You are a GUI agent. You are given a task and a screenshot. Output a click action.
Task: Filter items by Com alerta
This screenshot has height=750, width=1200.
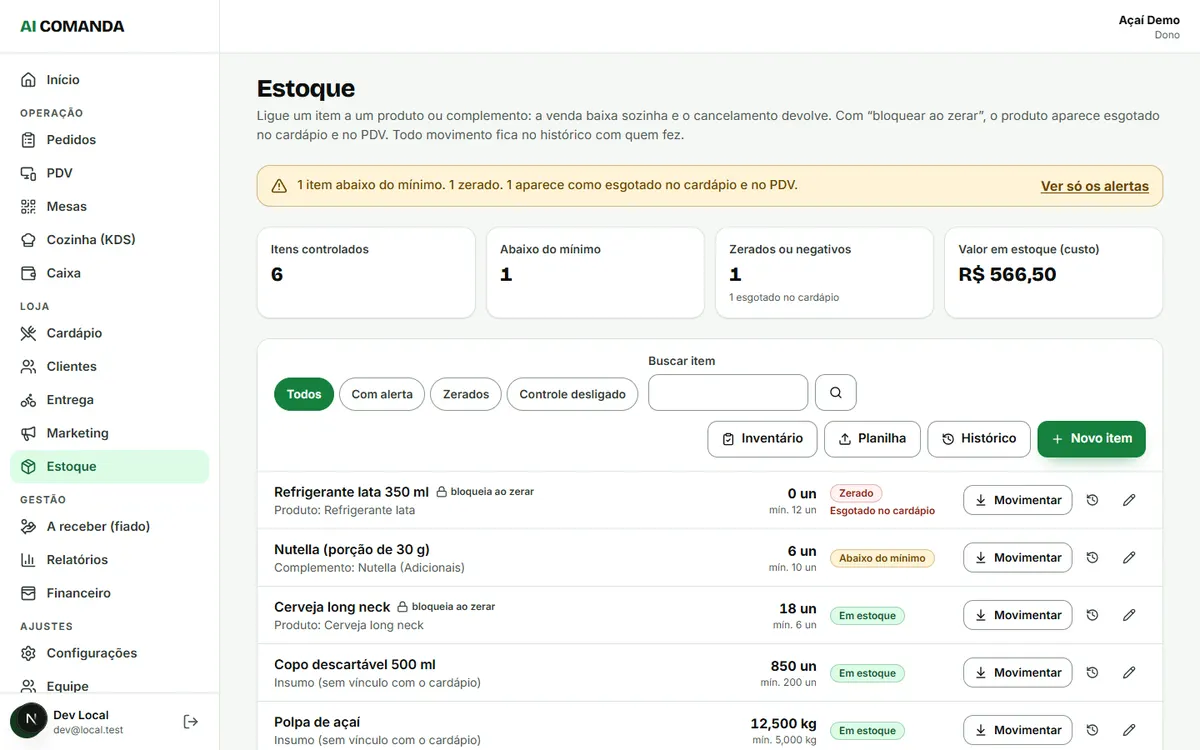click(x=382, y=394)
